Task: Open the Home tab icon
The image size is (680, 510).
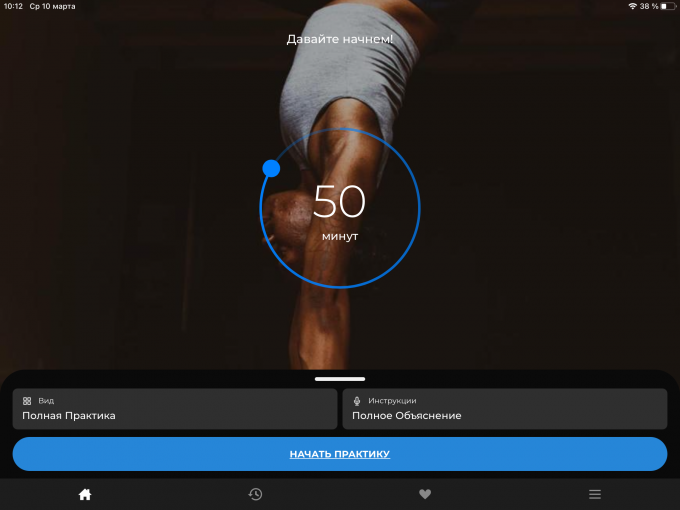Action: (x=85, y=494)
